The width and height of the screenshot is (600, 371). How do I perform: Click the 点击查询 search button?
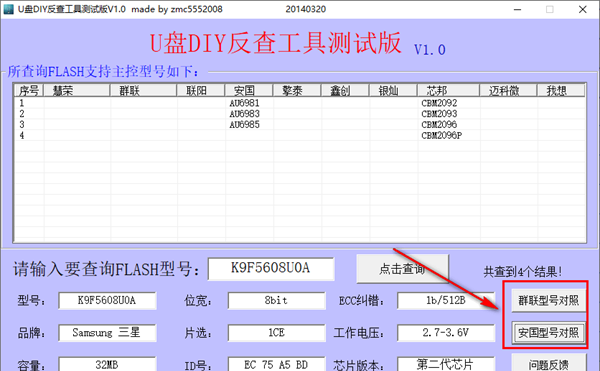tap(402, 269)
